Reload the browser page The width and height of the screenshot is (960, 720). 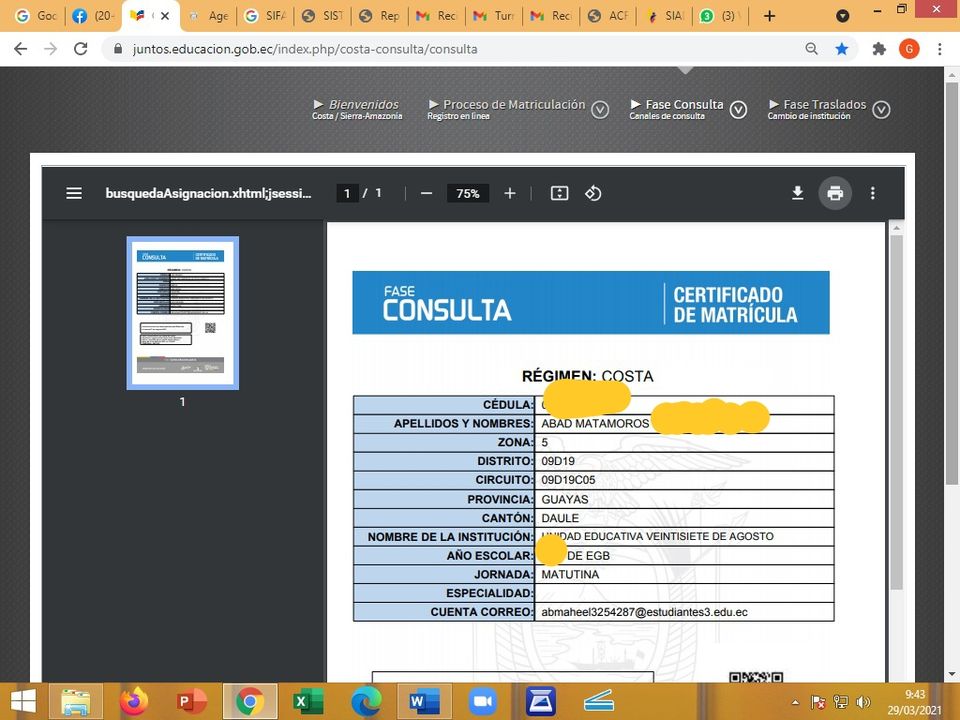(x=79, y=48)
